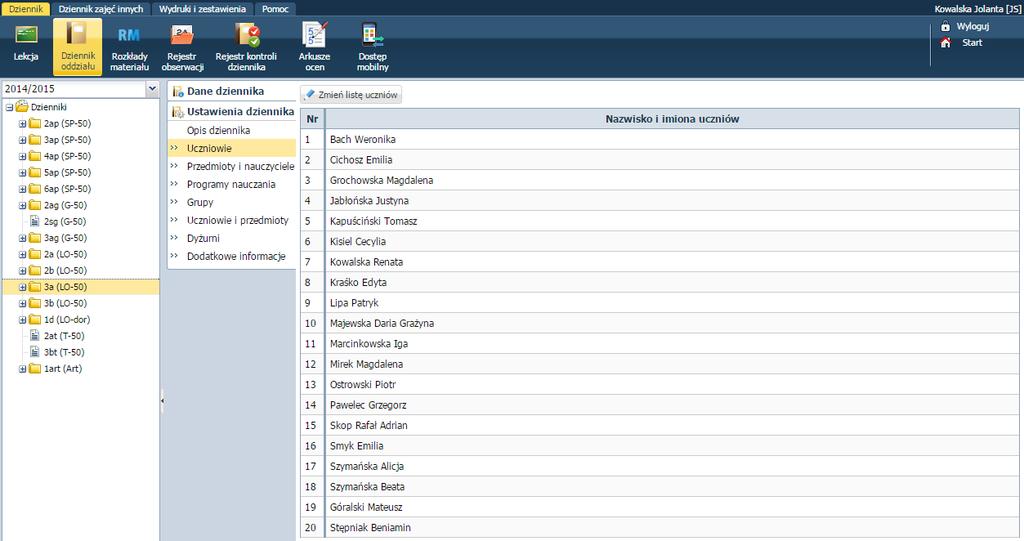Select Uczniowie menu item
The image size is (1024, 541).
coord(232,148)
